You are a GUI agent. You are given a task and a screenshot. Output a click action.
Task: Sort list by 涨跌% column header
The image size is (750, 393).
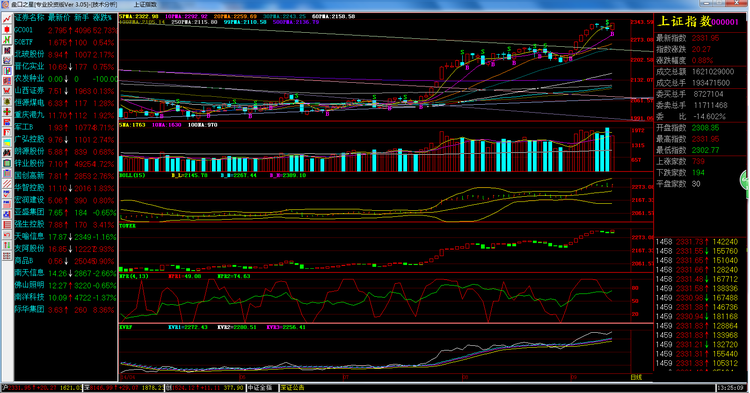pyautogui.click(x=102, y=18)
